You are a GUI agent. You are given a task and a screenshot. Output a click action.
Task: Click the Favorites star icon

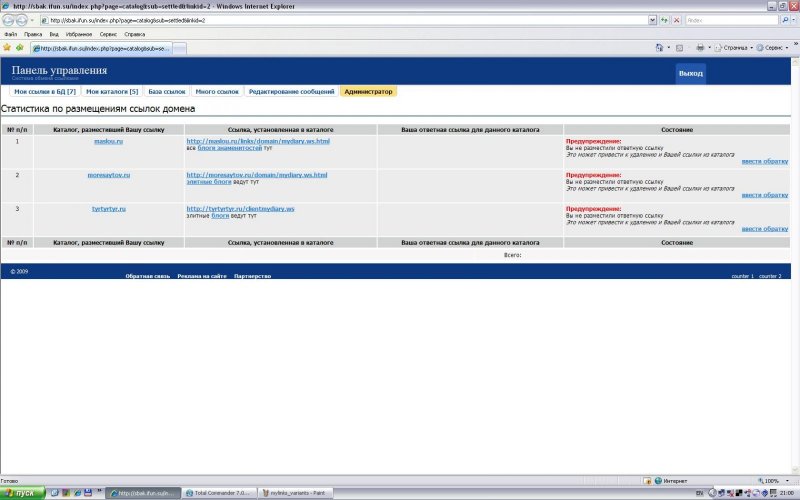pos(7,47)
